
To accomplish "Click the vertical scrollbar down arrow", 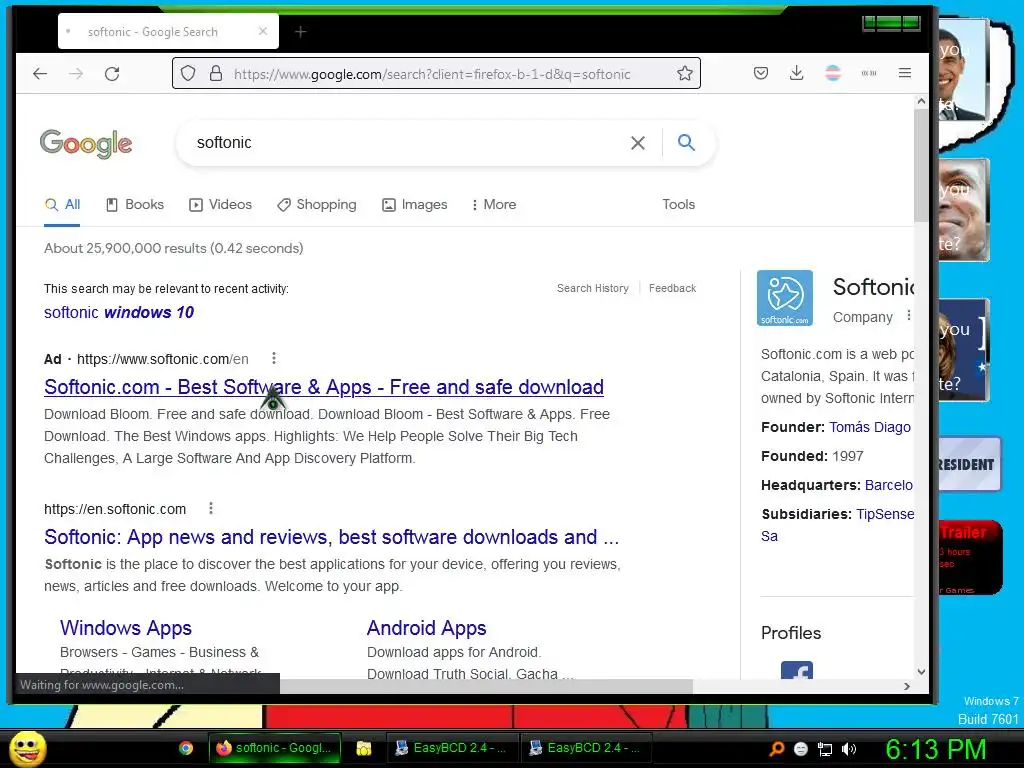I will click(921, 671).
